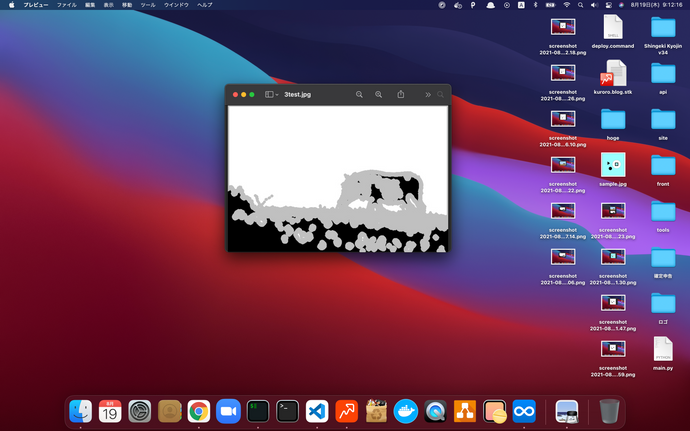Select the 確定申告 folder on desktop
The image size is (690, 431).
coord(663,263)
